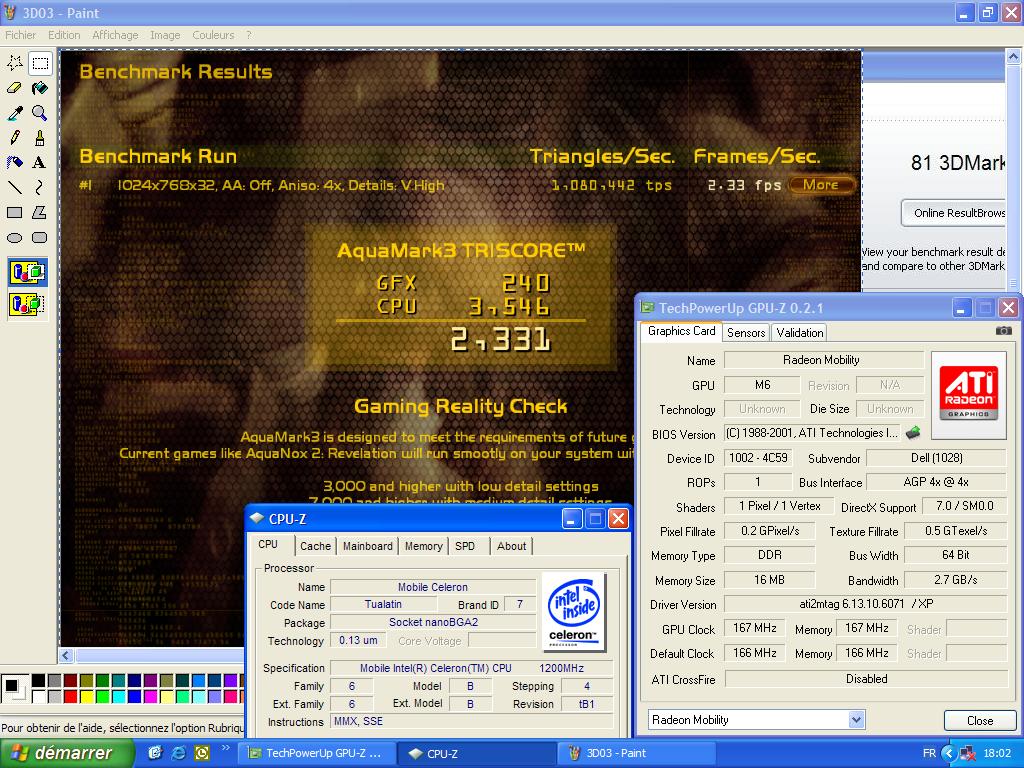Click the GPU-Z camera screenshot icon

(1004, 331)
